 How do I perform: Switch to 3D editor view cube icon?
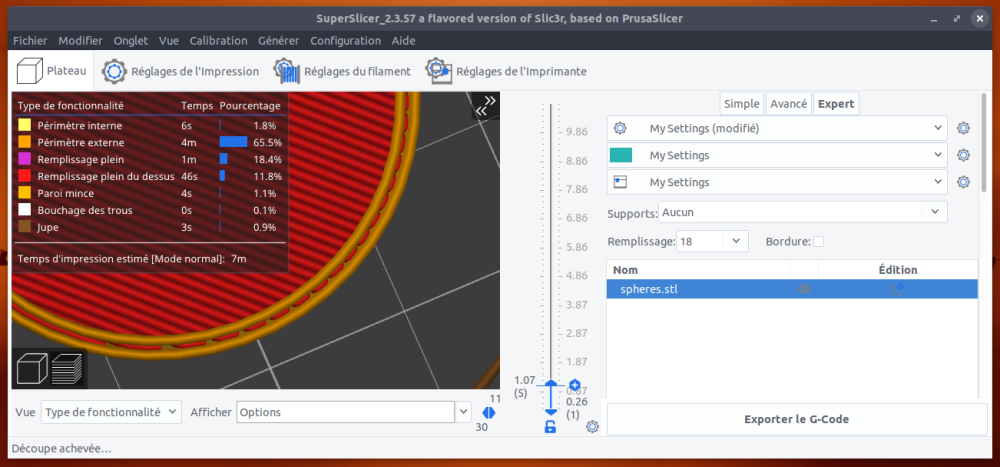click(x=31, y=369)
